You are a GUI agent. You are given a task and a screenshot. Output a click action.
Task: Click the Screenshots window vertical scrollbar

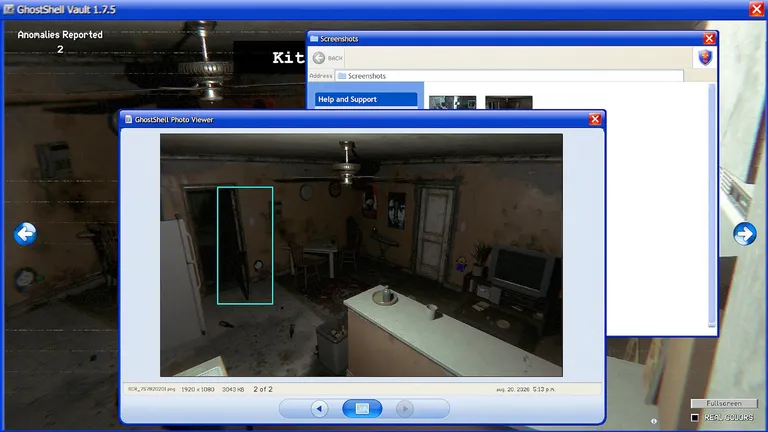[x=712, y=205]
